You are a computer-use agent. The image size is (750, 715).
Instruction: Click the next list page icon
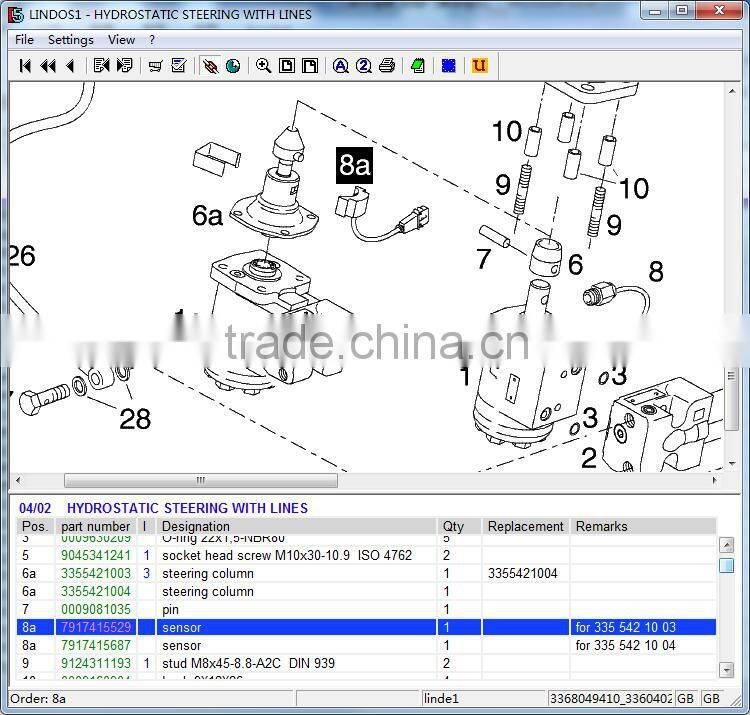point(124,66)
